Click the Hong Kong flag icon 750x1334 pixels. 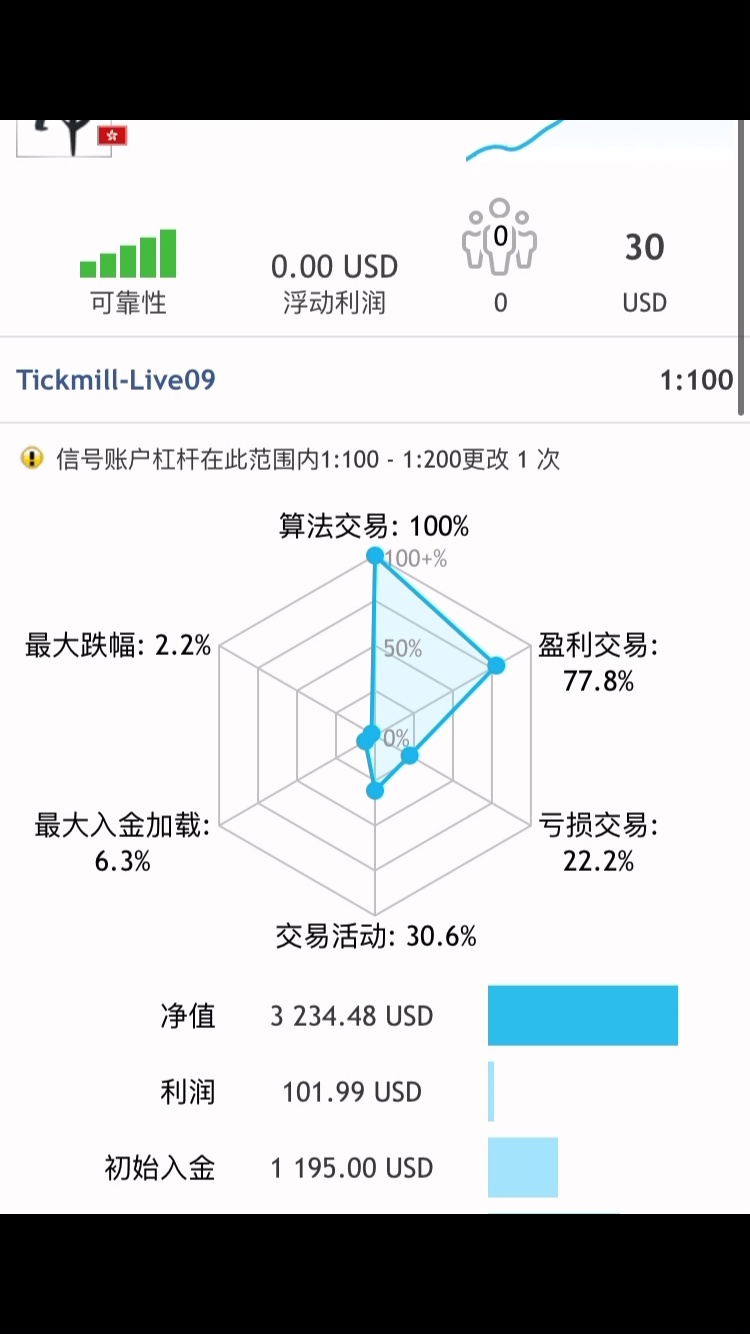(x=112, y=135)
